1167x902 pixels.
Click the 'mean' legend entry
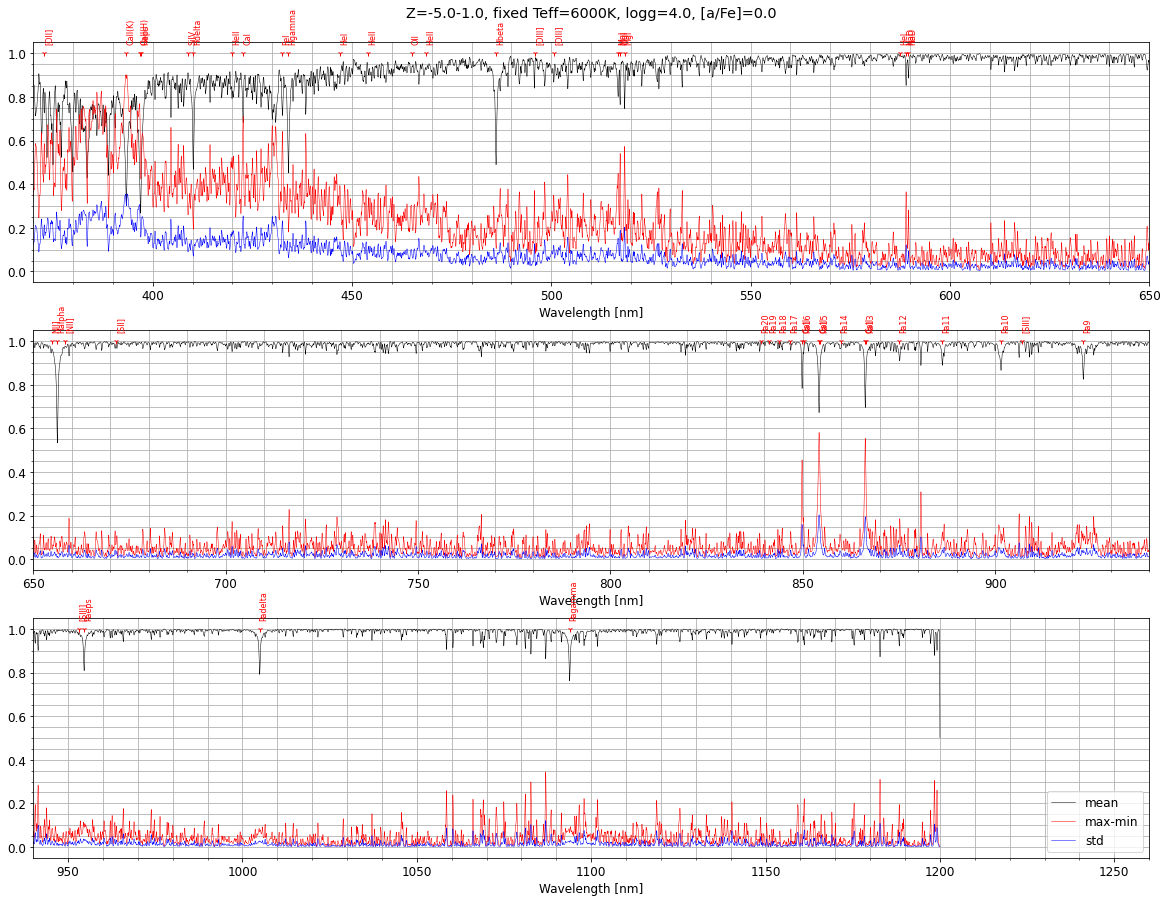pyautogui.click(x=1101, y=803)
